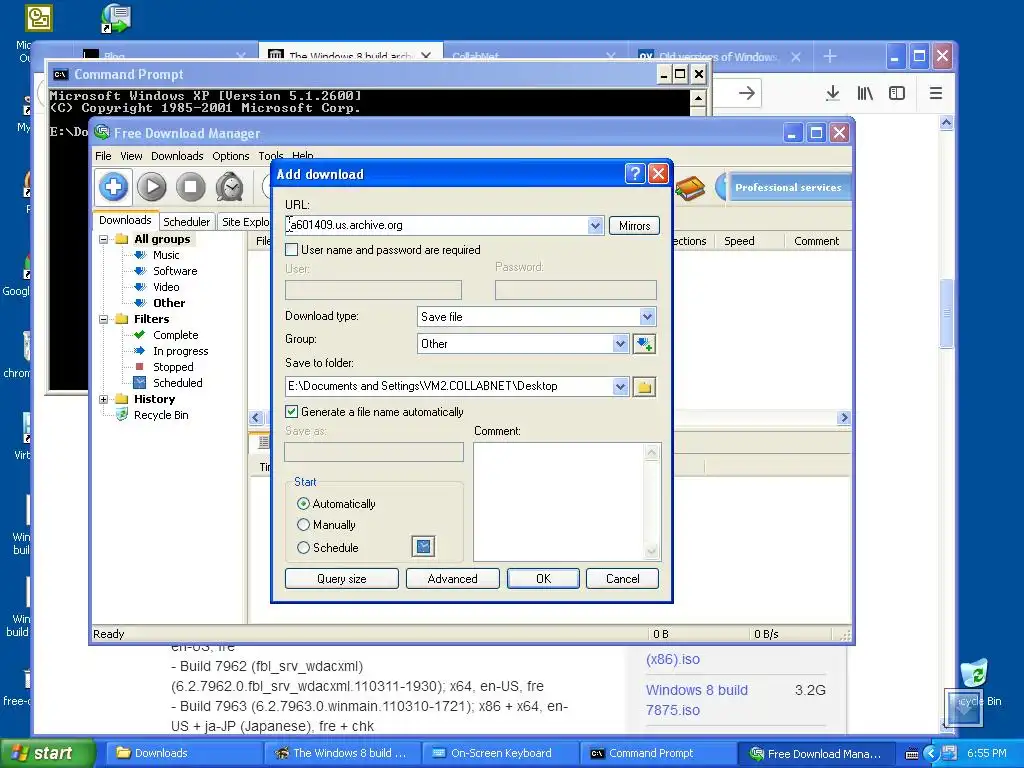
Task: Click the create new group icon beside Group
Action: tap(644, 344)
